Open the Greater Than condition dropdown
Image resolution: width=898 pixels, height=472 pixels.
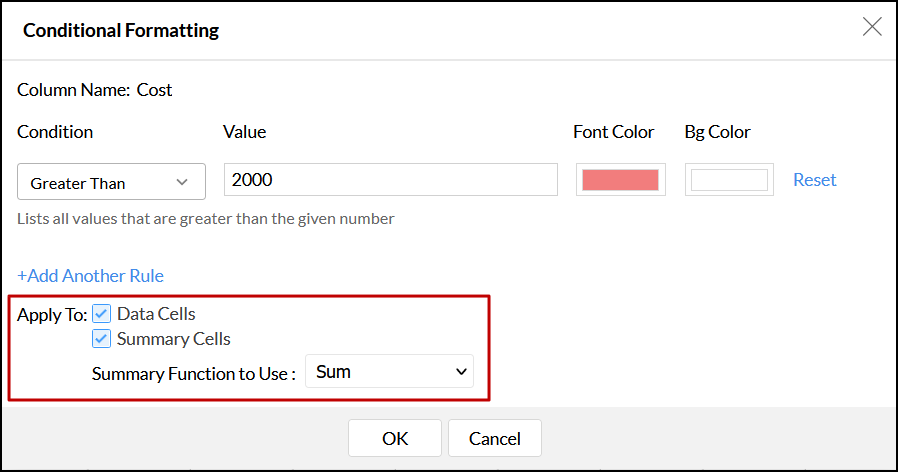pyautogui.click(x=111, y=182)
